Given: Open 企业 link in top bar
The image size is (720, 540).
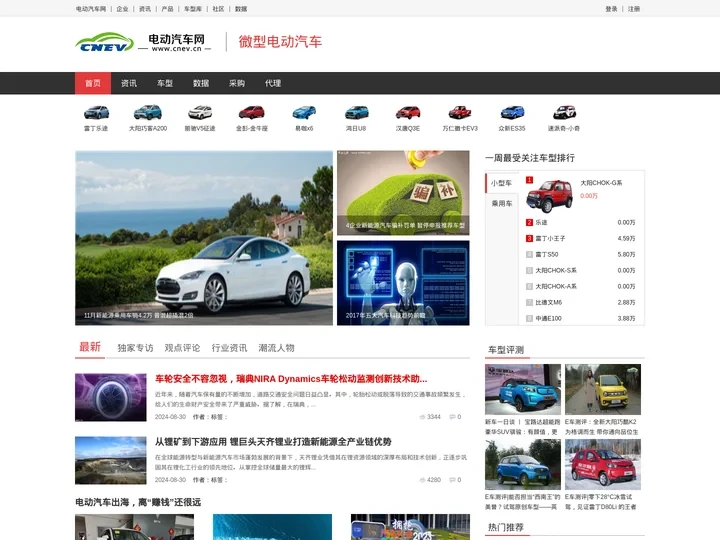Looking at the screenshot, I should tap(123, 9).
